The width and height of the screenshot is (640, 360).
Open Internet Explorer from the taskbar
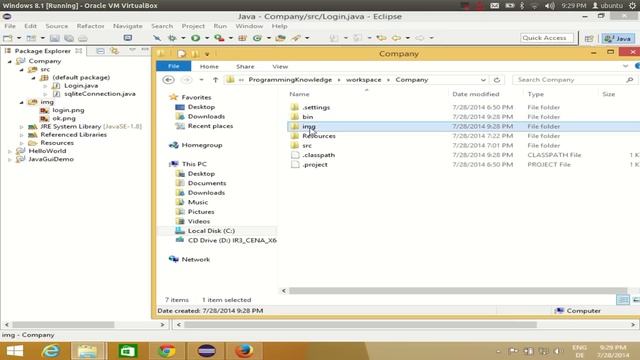(51, 351)
